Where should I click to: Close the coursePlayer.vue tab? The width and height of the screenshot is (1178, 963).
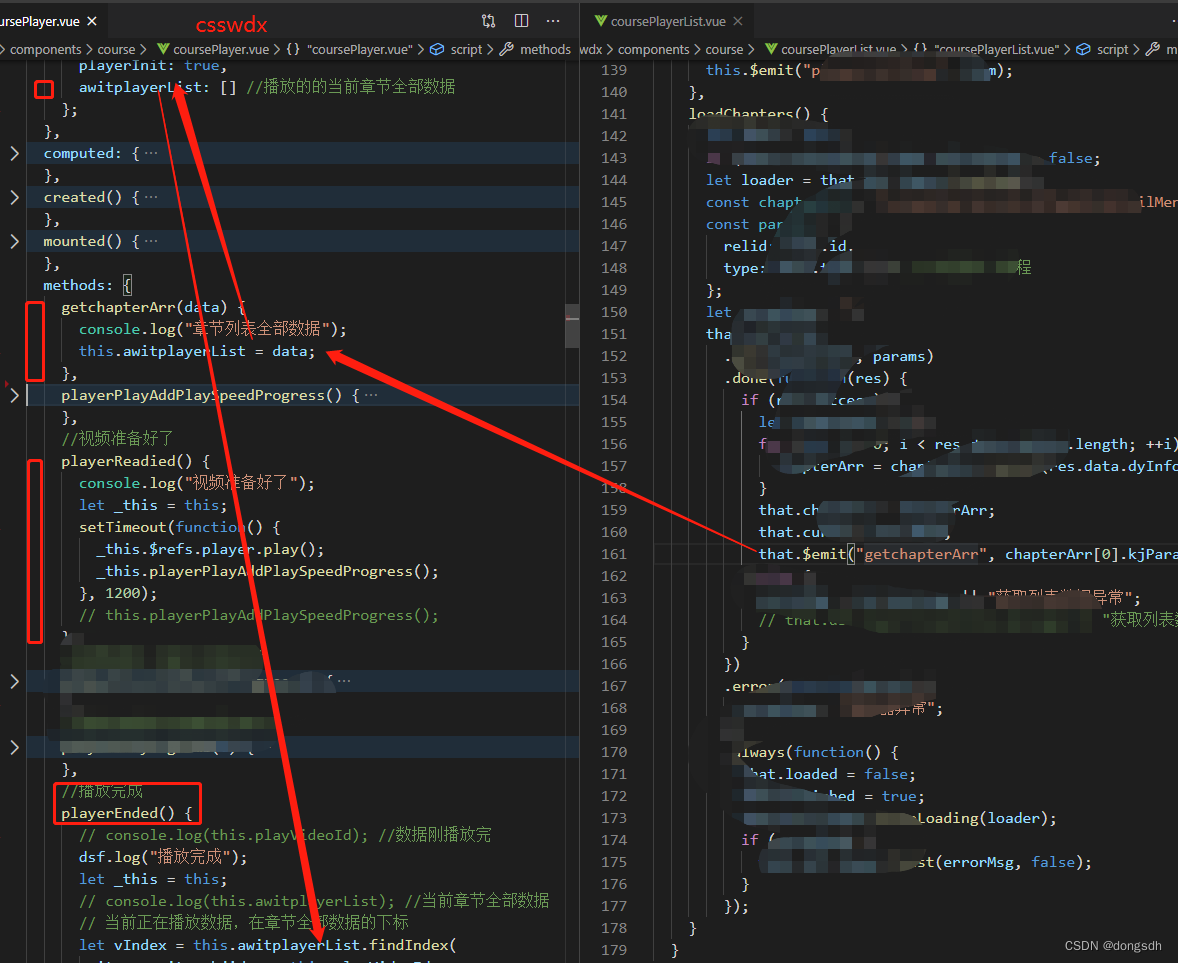coord(90,20)
